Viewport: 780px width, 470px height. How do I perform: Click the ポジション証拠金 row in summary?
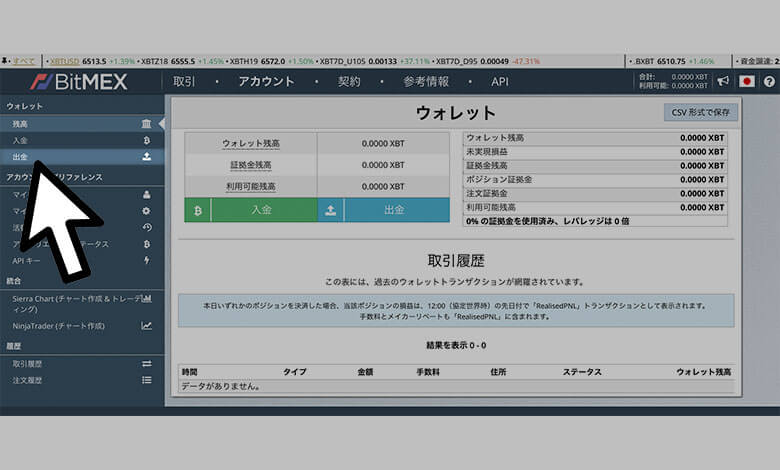(x=595, y=180)
